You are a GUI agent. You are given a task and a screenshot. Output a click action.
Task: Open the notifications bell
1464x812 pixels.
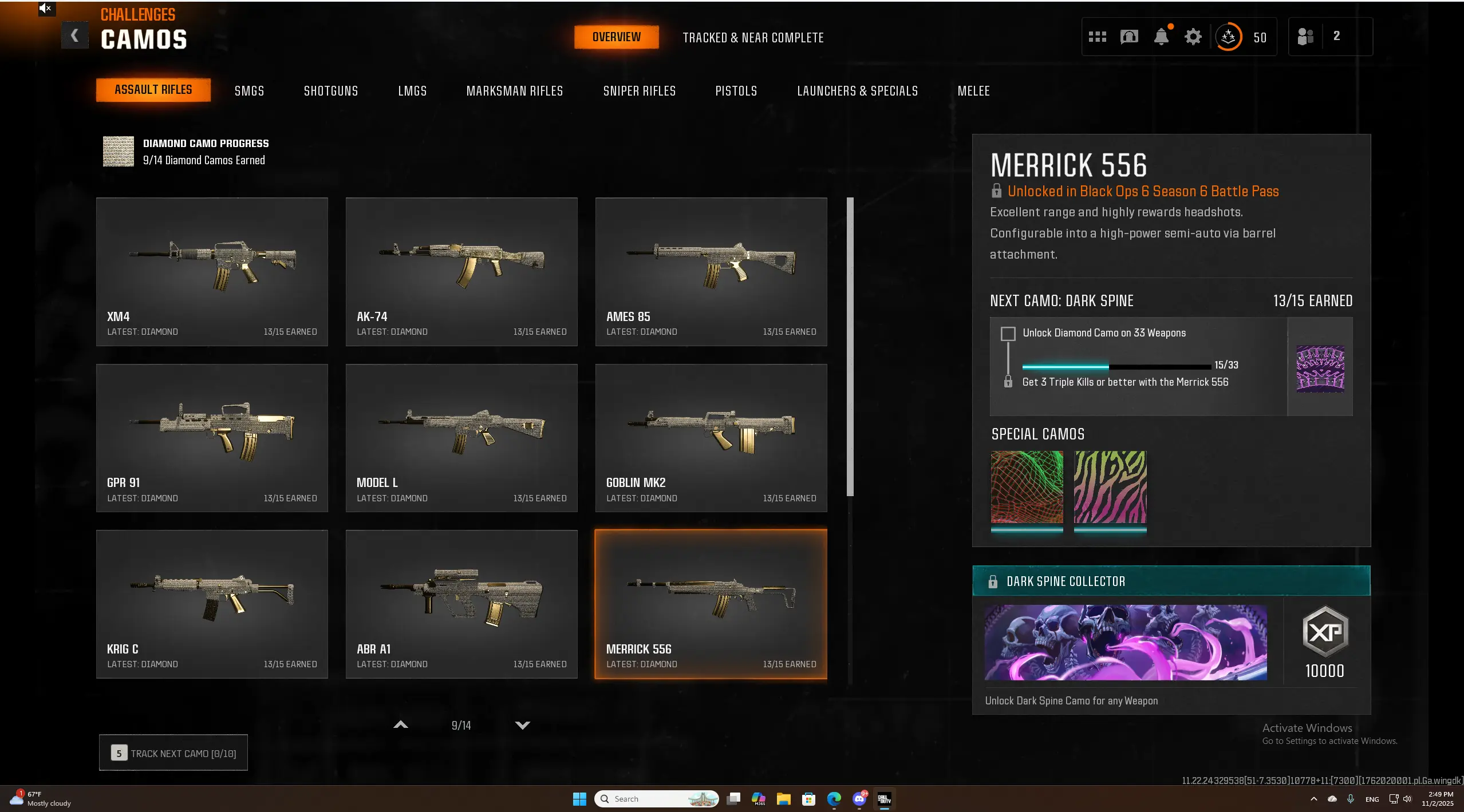coord(1161,37)
